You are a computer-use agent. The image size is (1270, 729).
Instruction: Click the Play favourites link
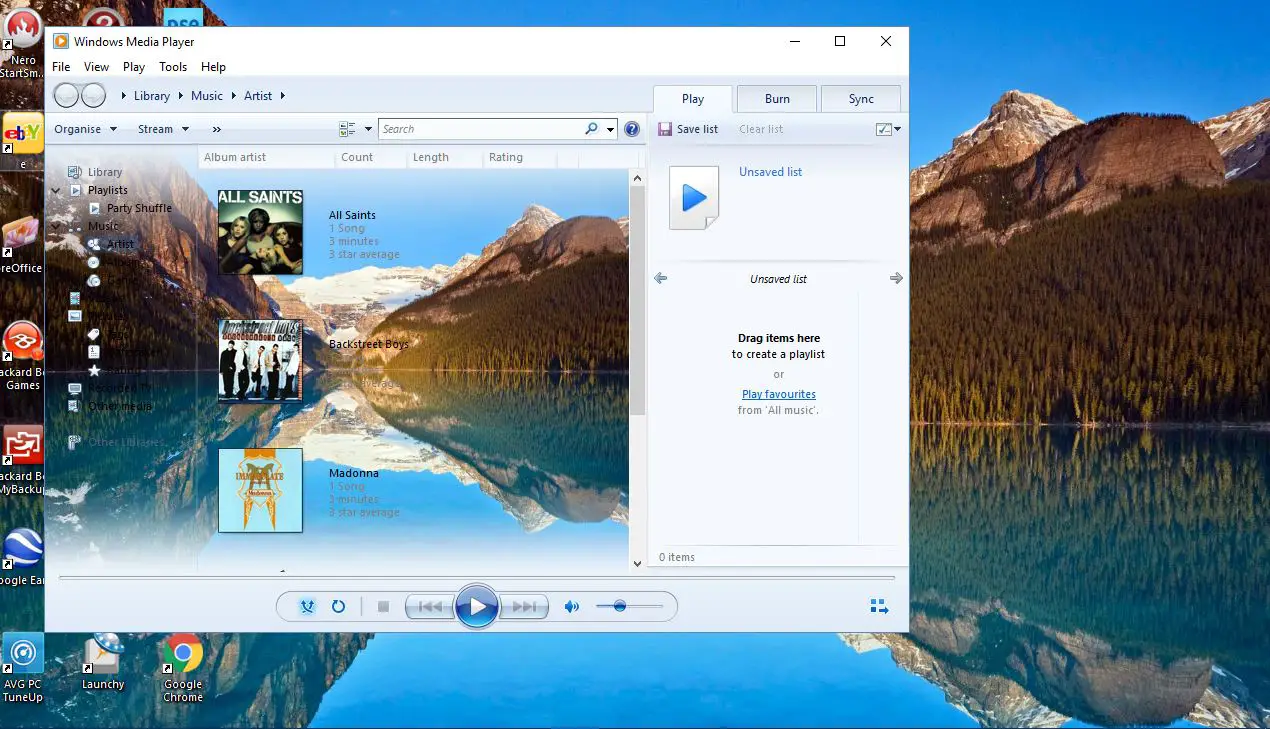coord(778,394)
